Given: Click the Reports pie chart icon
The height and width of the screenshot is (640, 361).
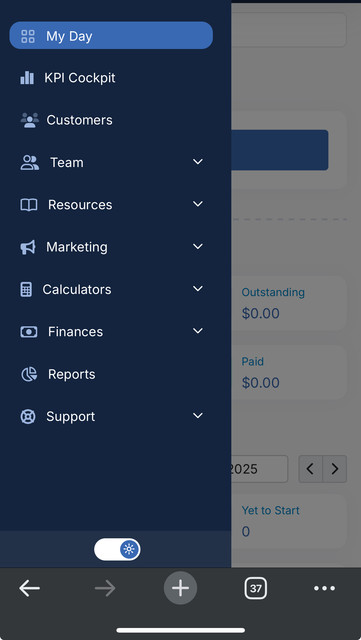Looking at the screenshot, I should pos(29,374).
